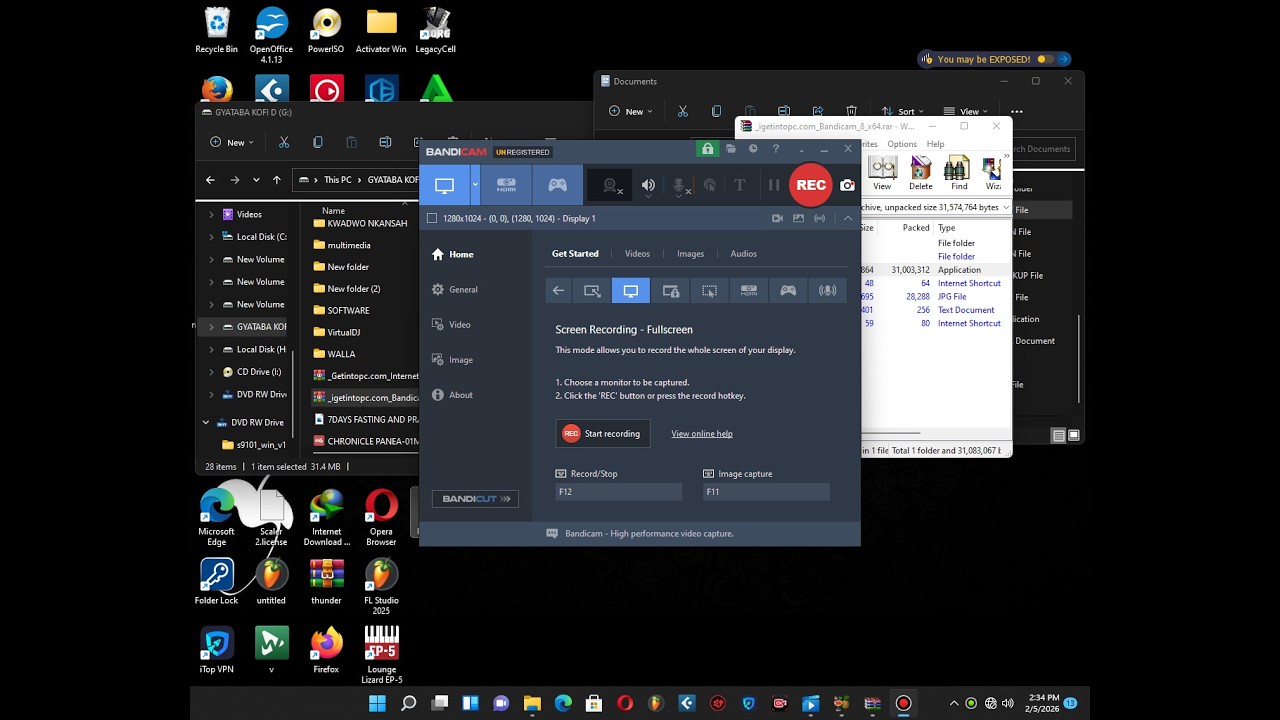The width and height of the screenshot is (1280, 720).
Task: Choose the rectangle area recording mode
Action: [x=592, y=291]
